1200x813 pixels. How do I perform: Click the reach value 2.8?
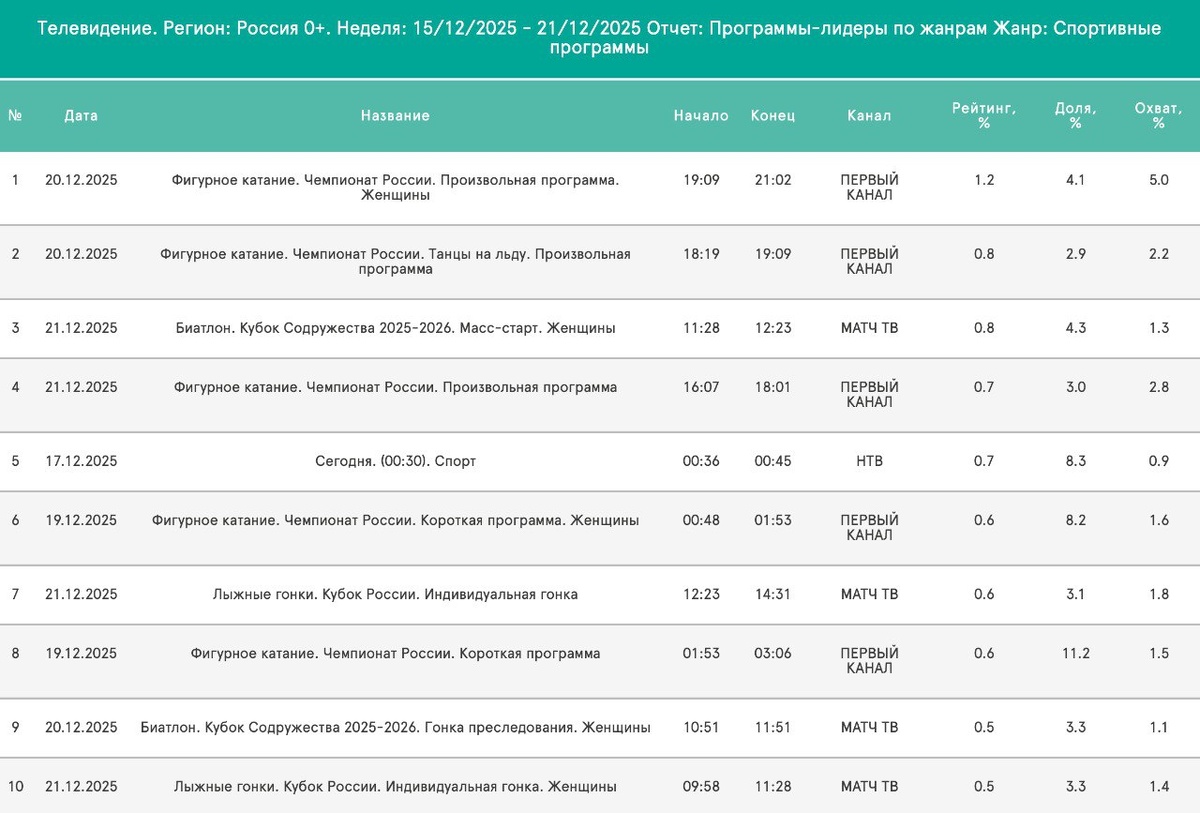1159,387
